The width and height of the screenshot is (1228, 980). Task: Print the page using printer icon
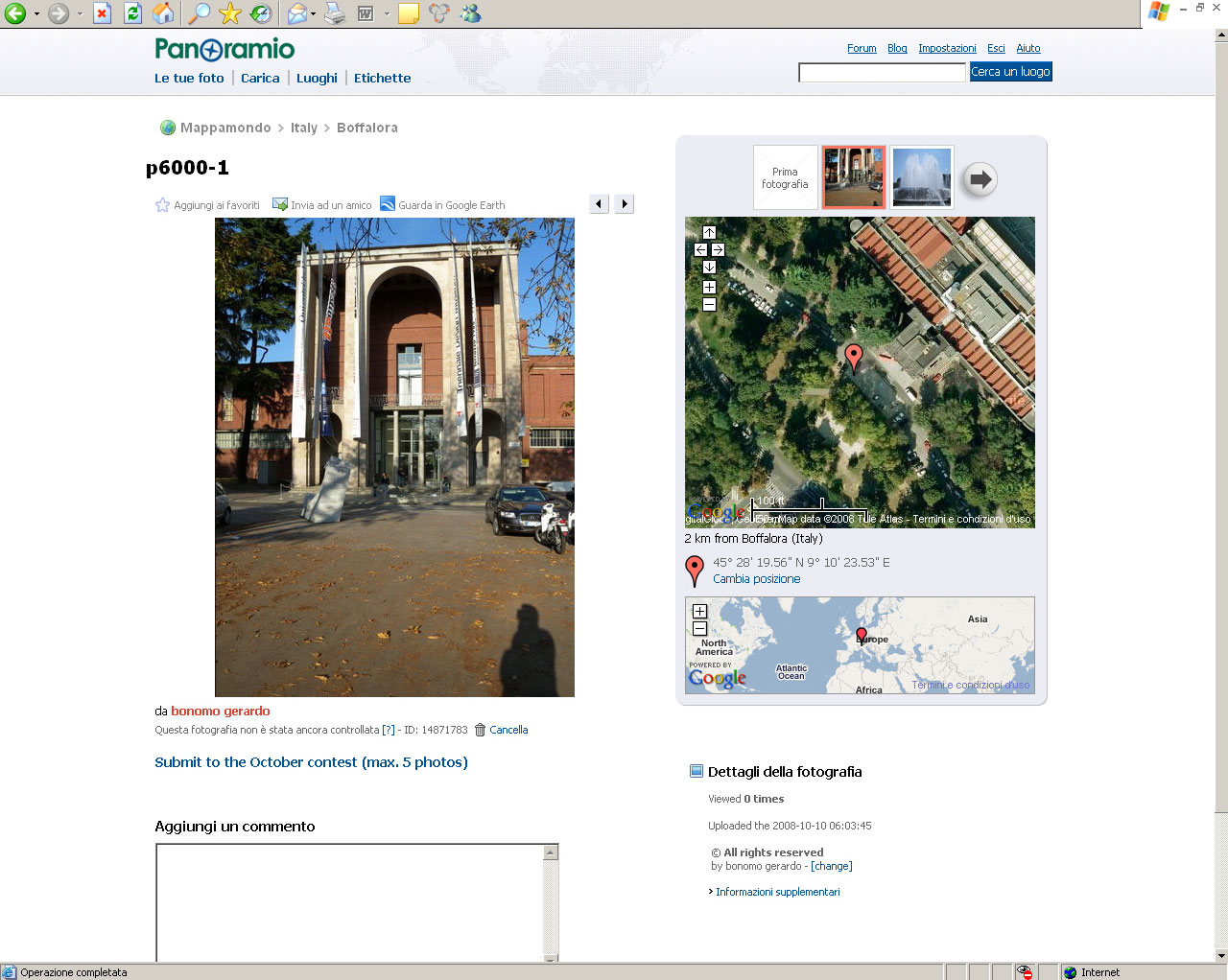coord(335,13)
